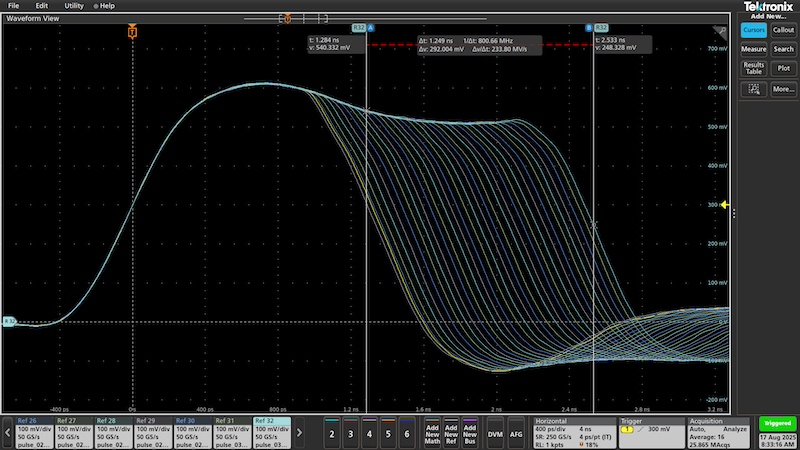Open the File menu
The height and width of the screenshot is (450, 800).
[13, 6]
